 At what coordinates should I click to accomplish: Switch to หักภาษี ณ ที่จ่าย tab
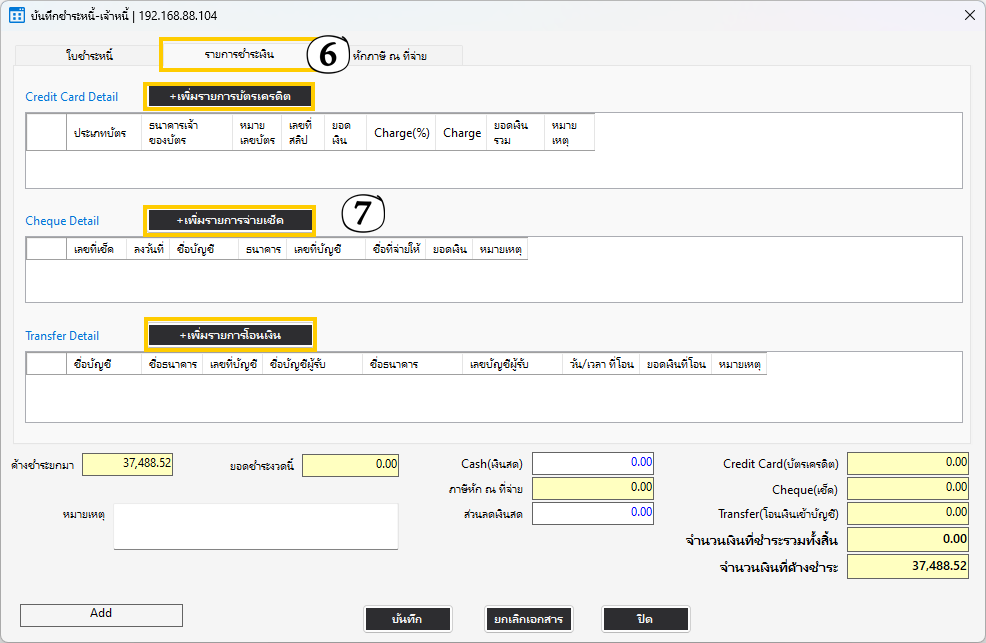tap(392, 56)
